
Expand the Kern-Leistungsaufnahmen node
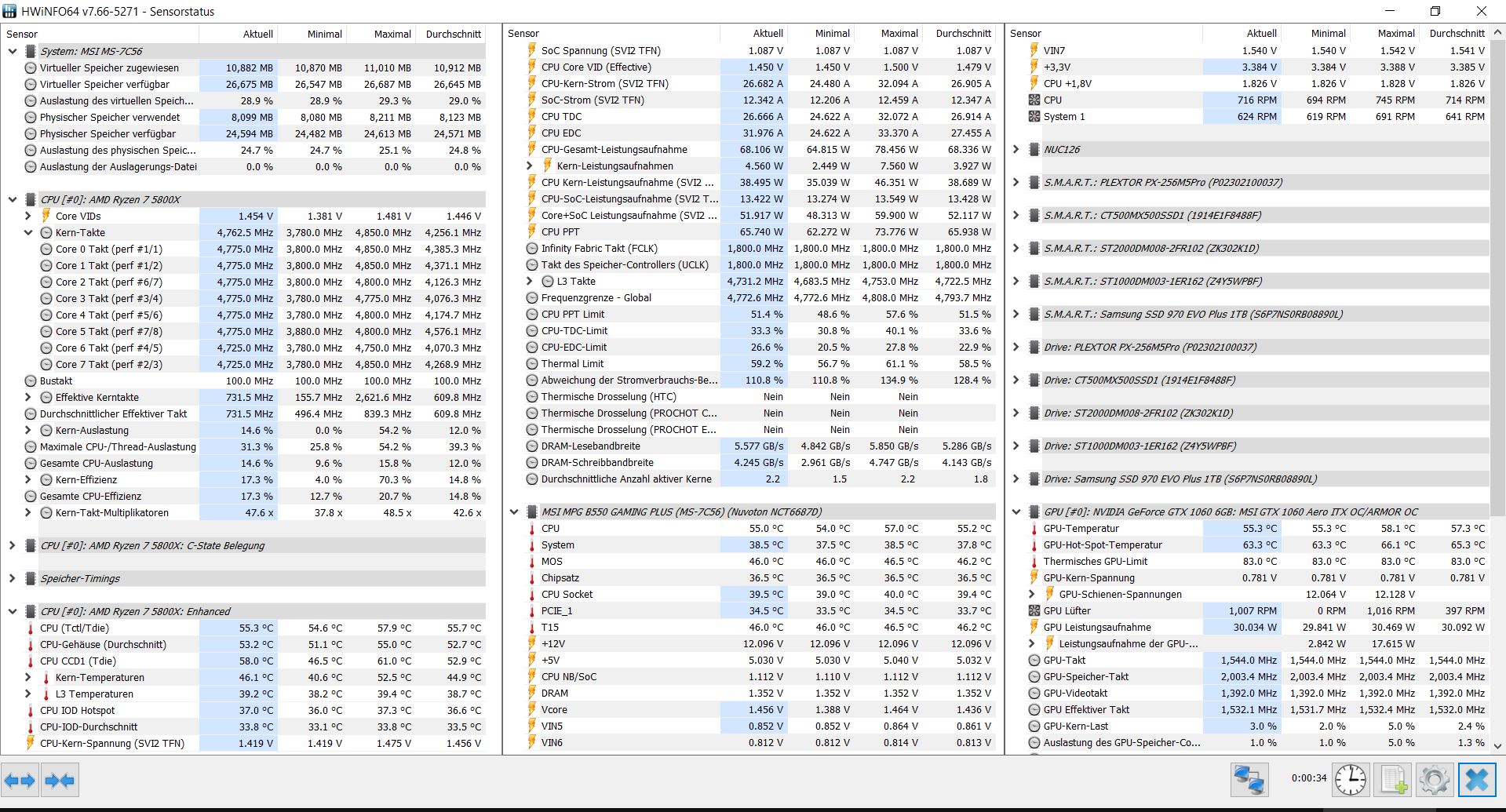[530, 166]
